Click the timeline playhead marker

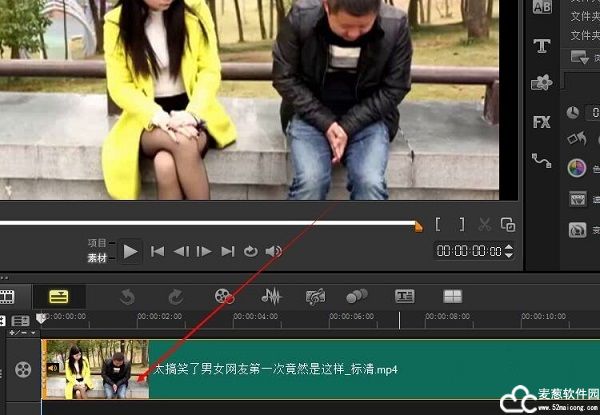41,318
